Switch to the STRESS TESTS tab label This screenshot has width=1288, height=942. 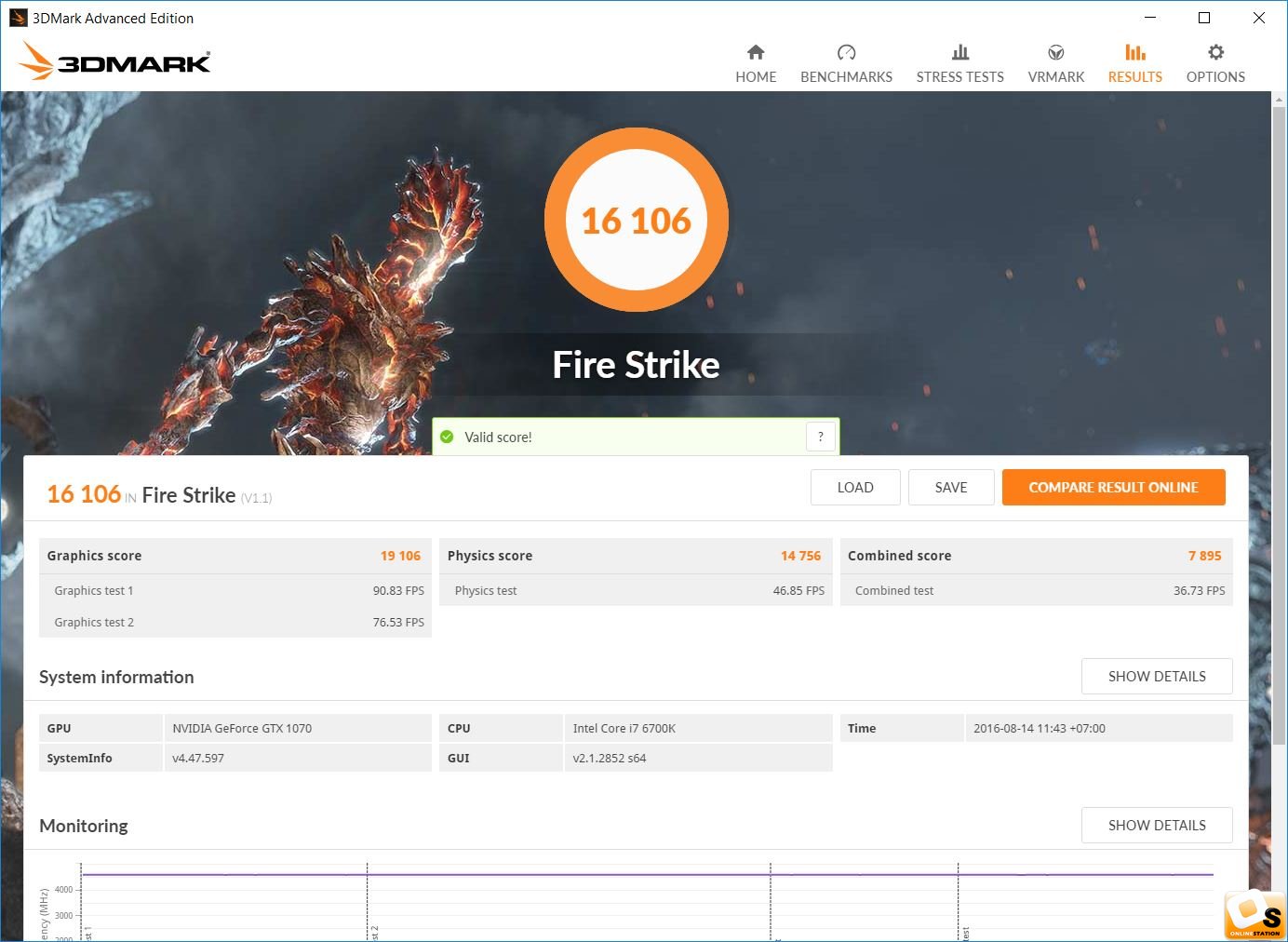(959, 77)
